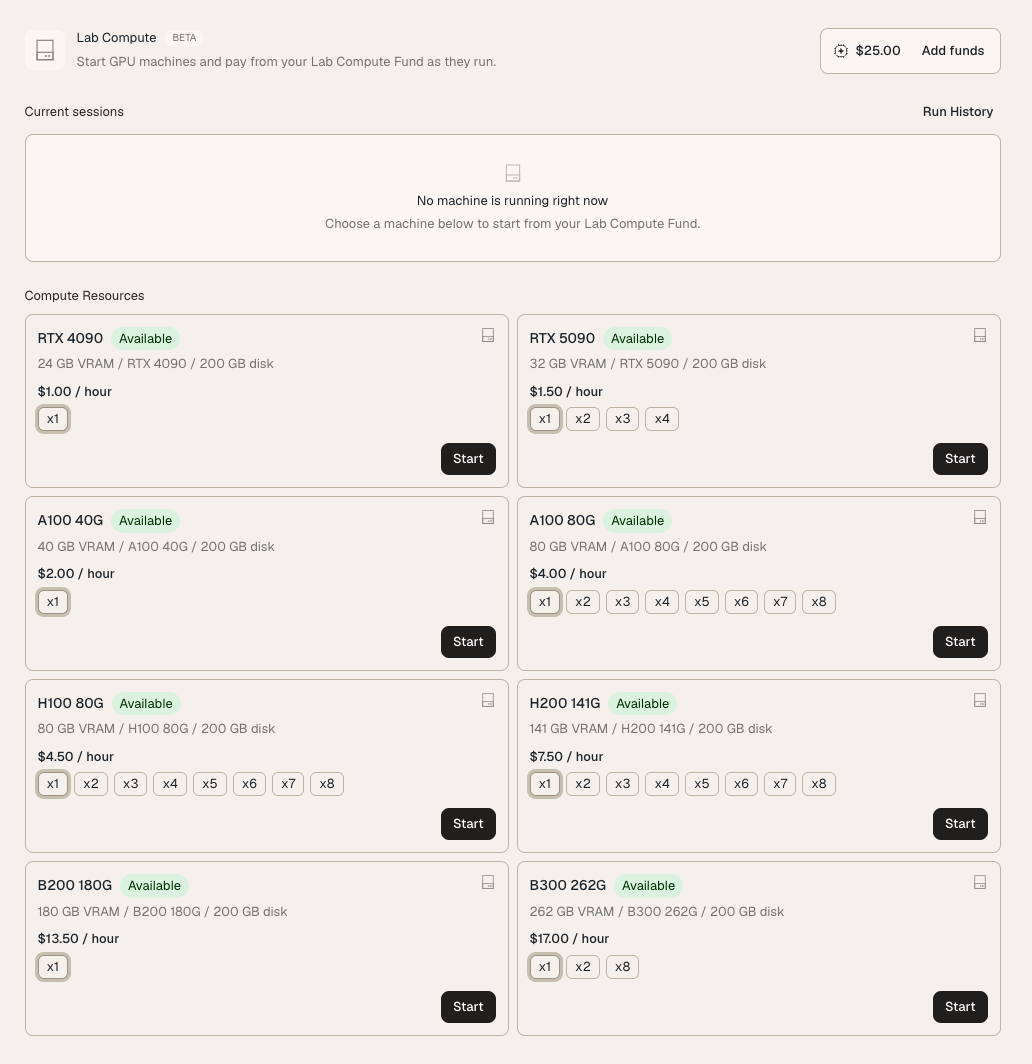Select x8 quantity for H100 80G

click(x=327, y=784)
